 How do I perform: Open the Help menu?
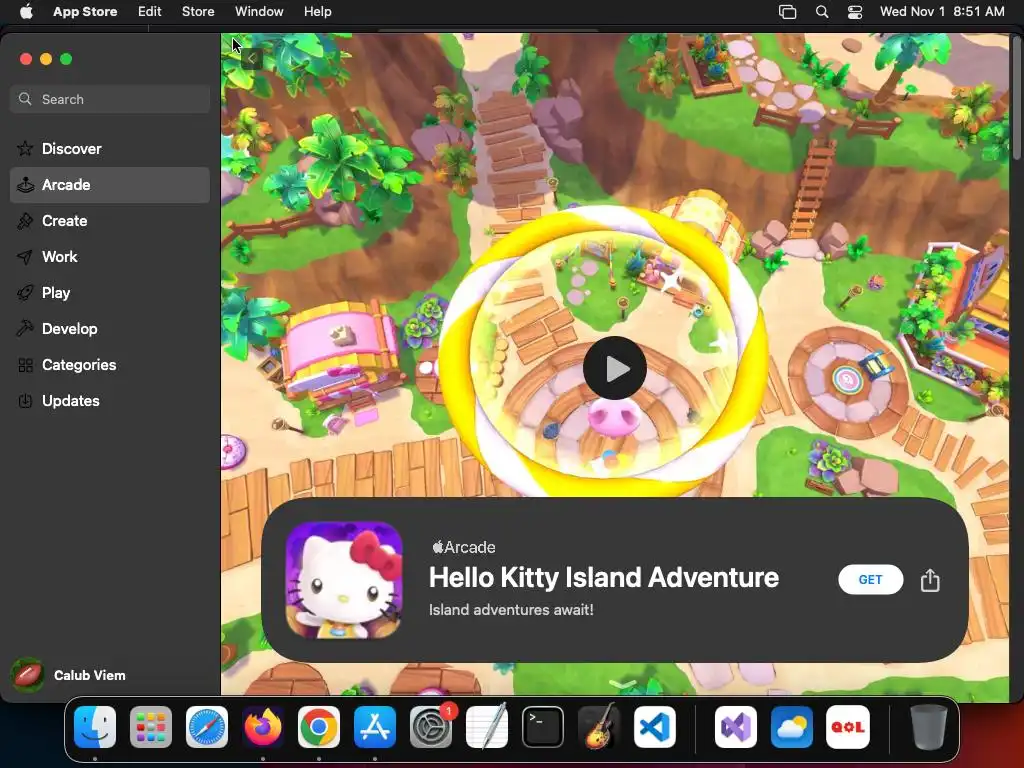tap(317, 12)
